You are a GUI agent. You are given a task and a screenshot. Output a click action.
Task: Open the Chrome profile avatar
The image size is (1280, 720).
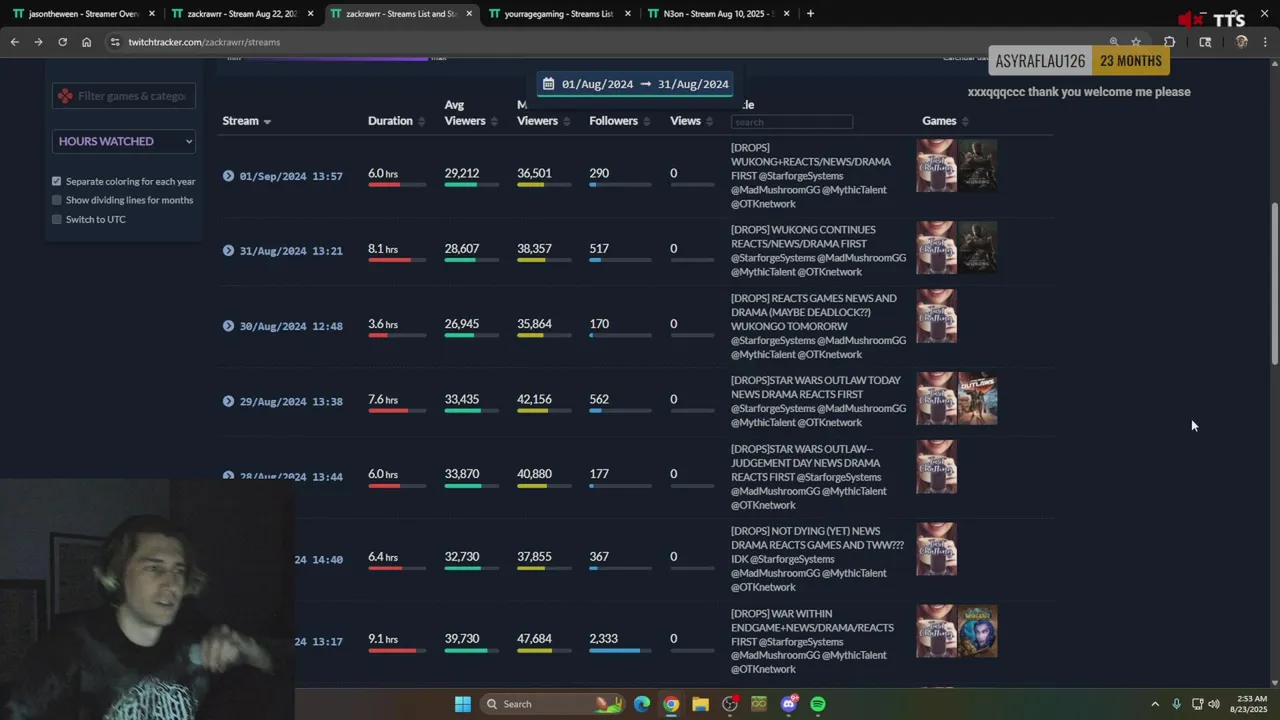1241,42
